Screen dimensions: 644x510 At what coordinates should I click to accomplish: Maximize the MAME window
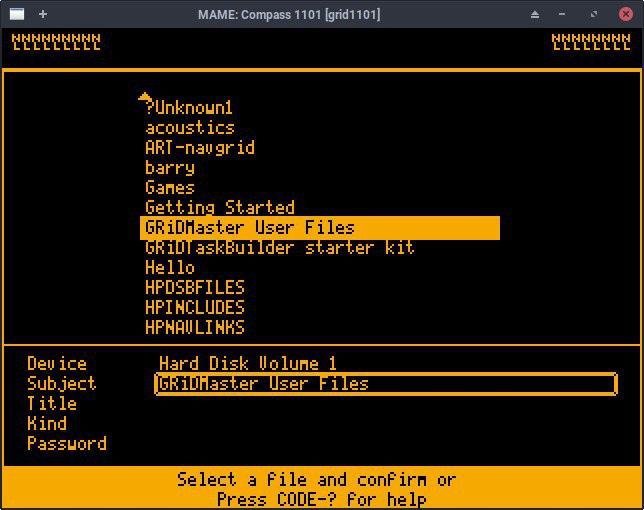pos(593,14)
